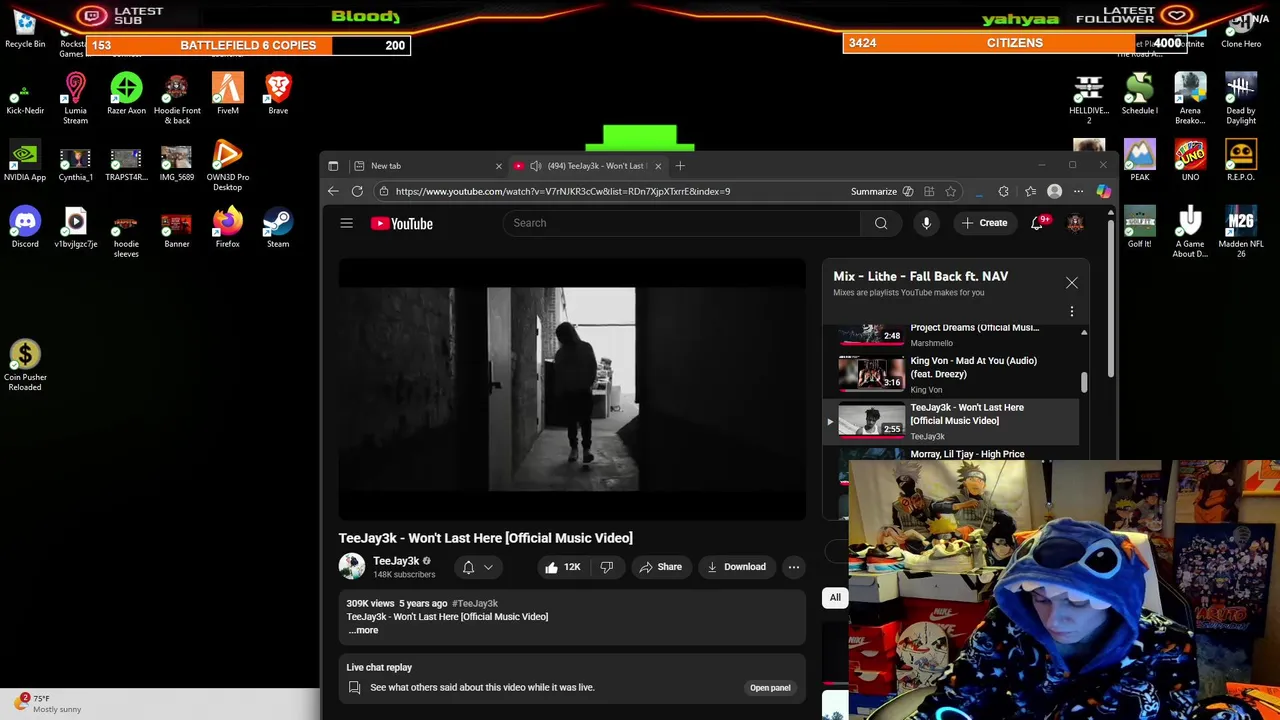Go to YouTube home via logo
The image size is (1280, 720).
402,224
